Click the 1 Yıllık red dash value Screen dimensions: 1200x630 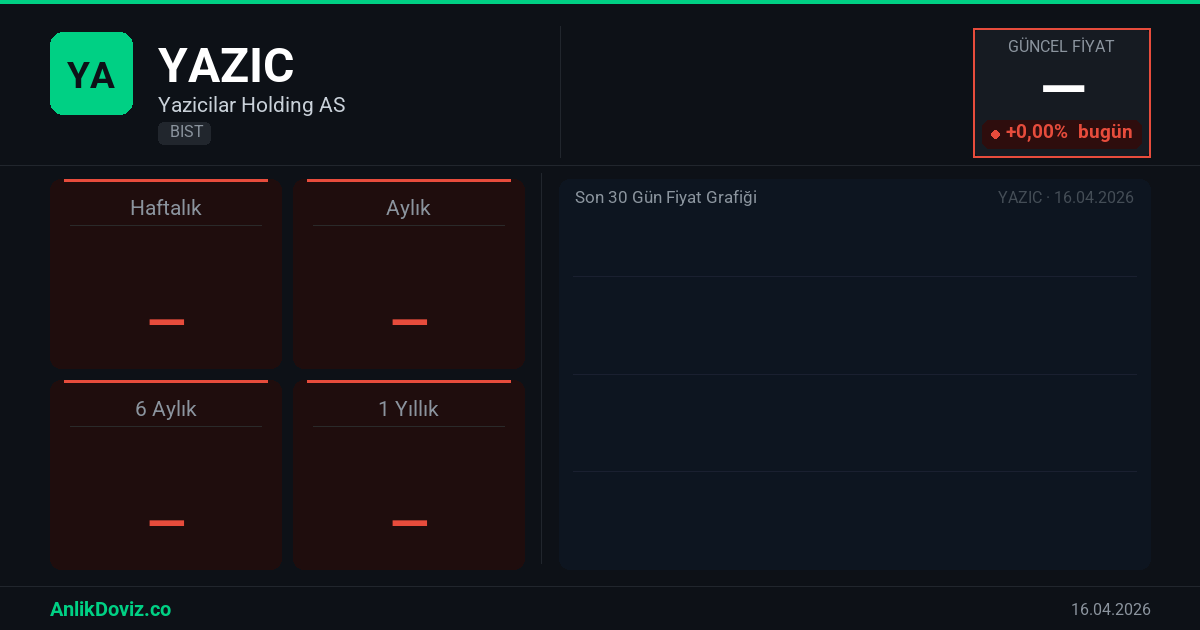(409, 523)
